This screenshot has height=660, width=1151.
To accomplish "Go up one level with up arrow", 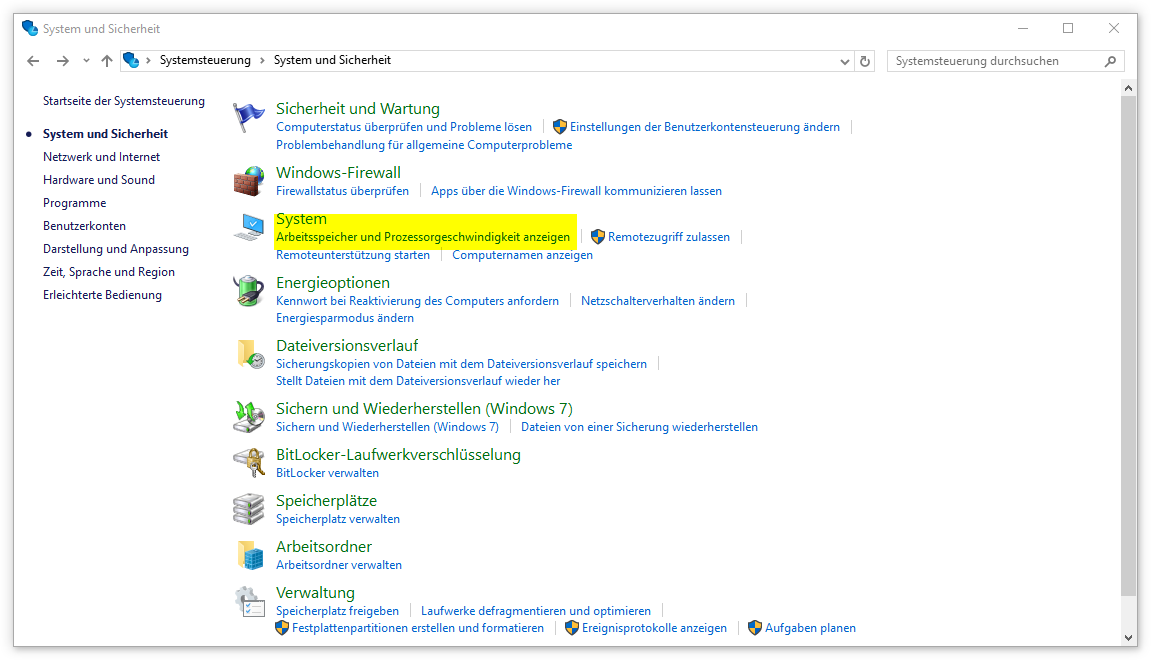I will coord(107,61).
